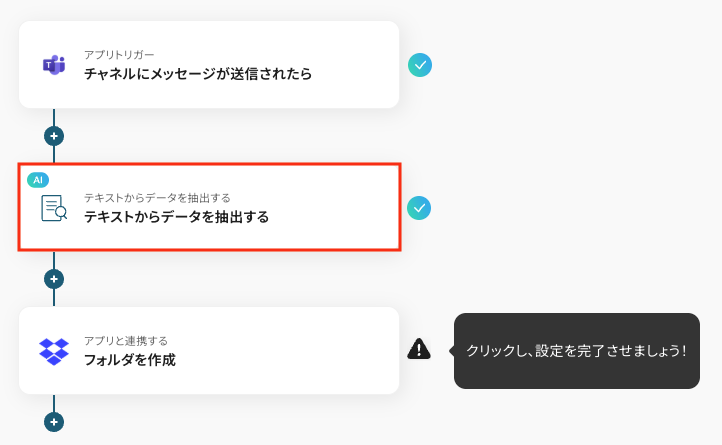Click the warning triangle beside フォルダを作成
The width and height of the screenshot is (722, 445).
pyautogui.click(x=419, y=348)
